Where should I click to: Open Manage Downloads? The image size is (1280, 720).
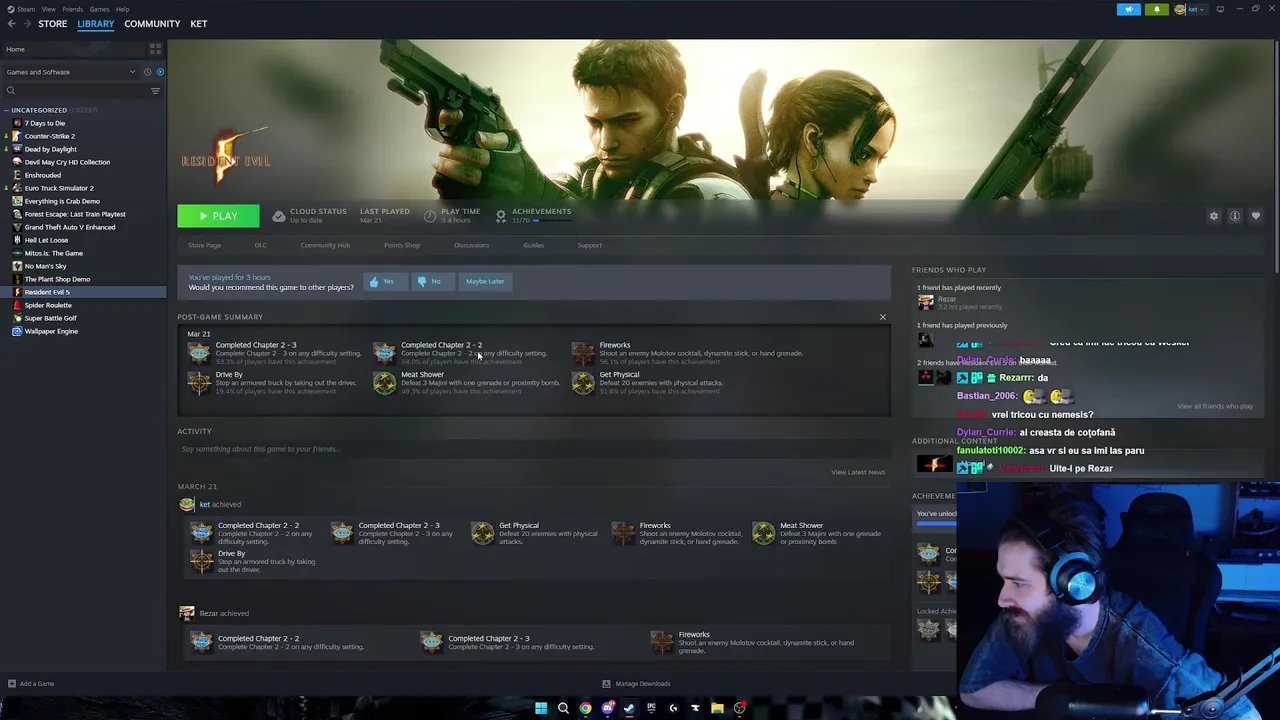pyautogui.click(x=636, y=684)
